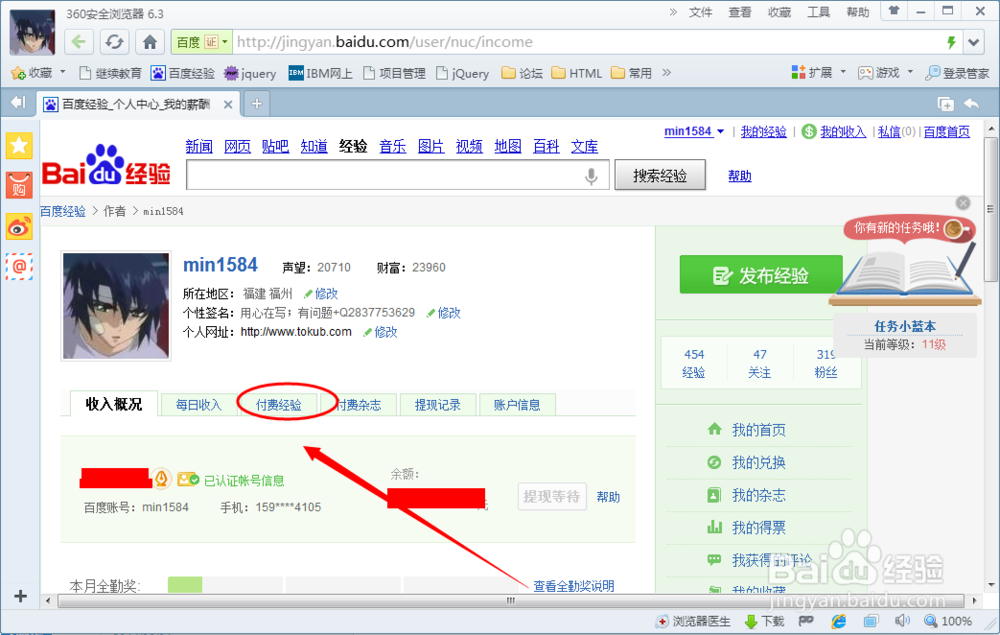
Task: Open the mail @ sidebar icon
Action: pos(19,266)
